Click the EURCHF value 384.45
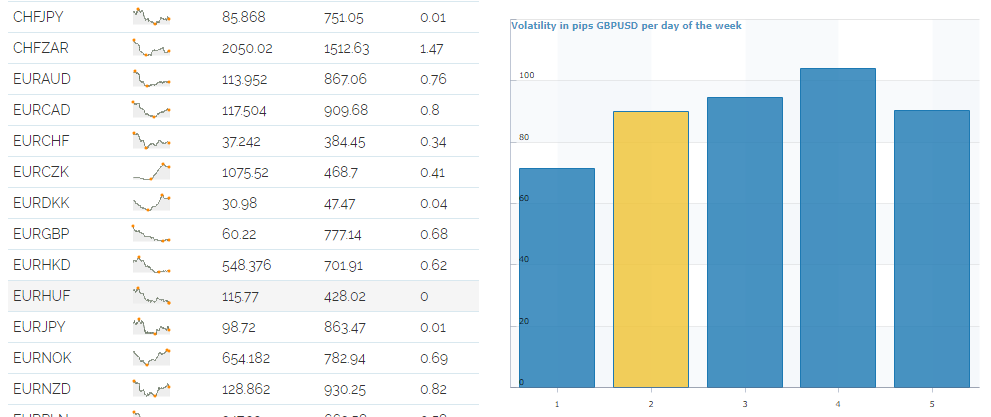Image resolution: width=991 pixels, height=417 pixels. click(x=344, y=142)
